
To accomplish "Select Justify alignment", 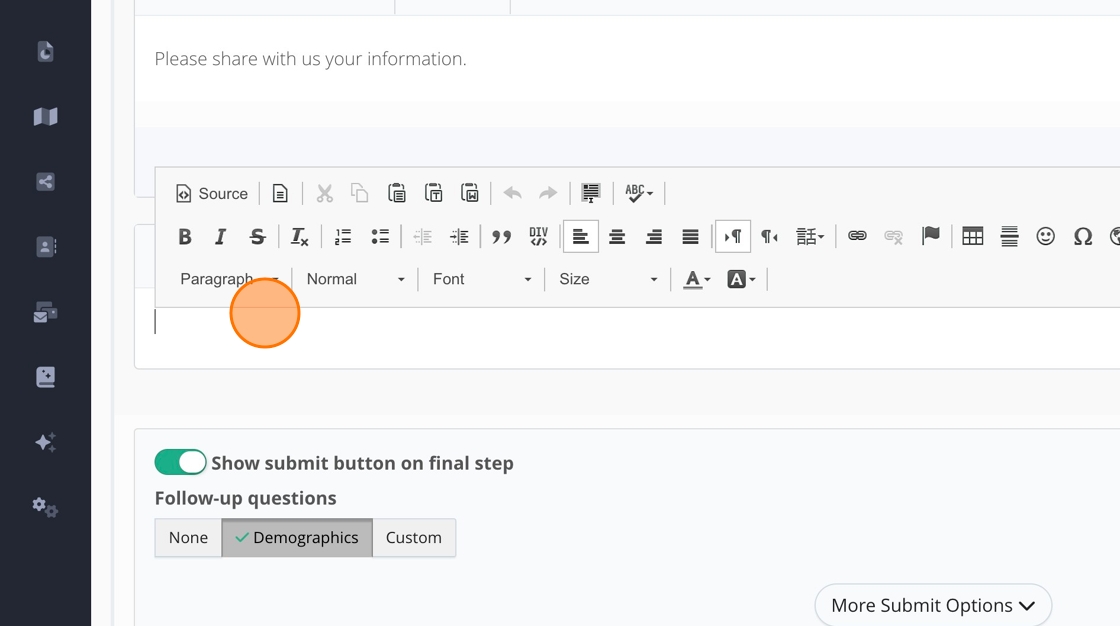I will (690, 237).
